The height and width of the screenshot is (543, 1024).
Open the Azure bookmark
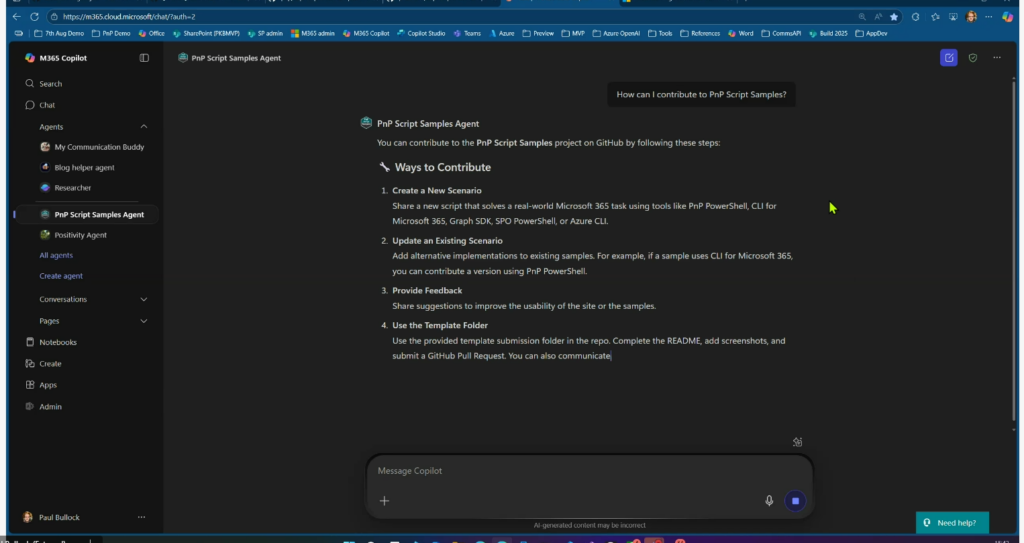pyautogui.click(x=502, y=33)
